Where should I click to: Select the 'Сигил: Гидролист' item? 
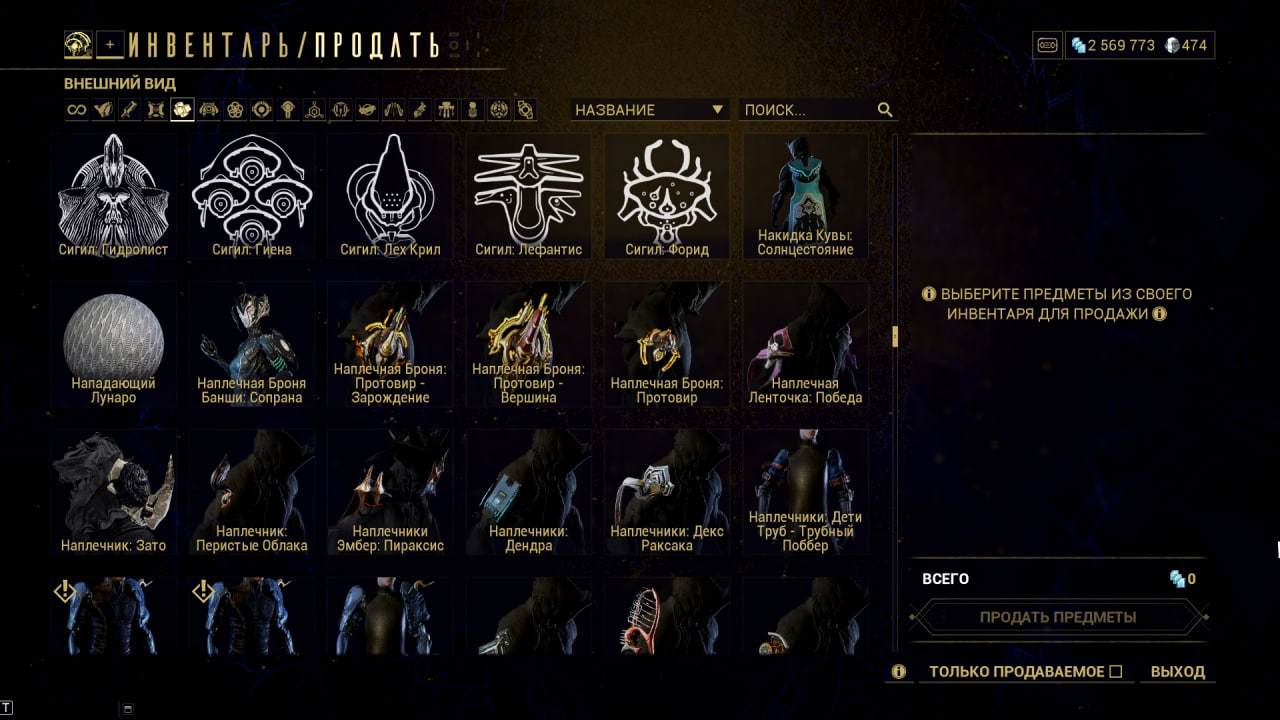114,197
